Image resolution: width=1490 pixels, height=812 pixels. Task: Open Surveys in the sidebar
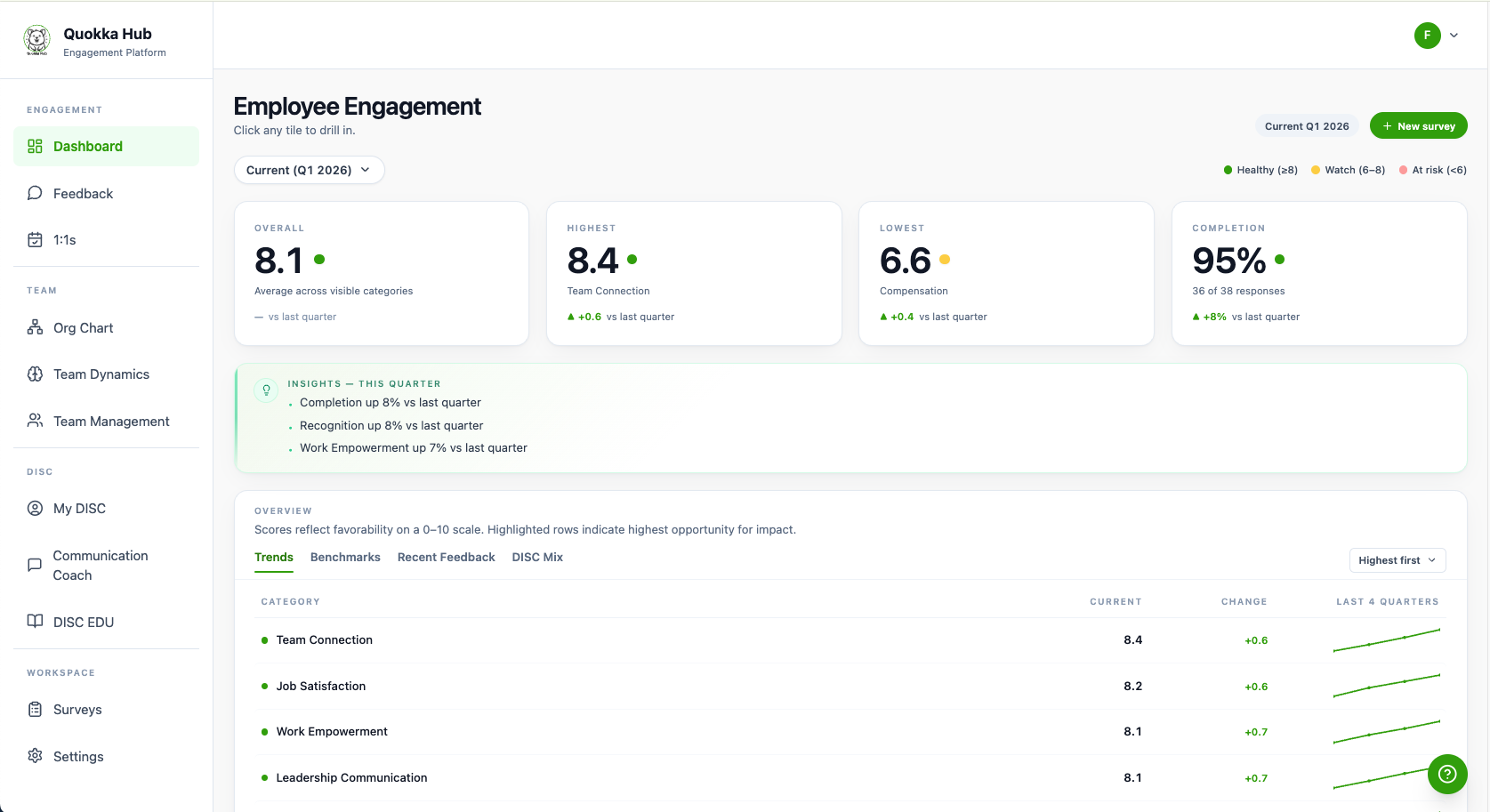click(x=106, y=709)
